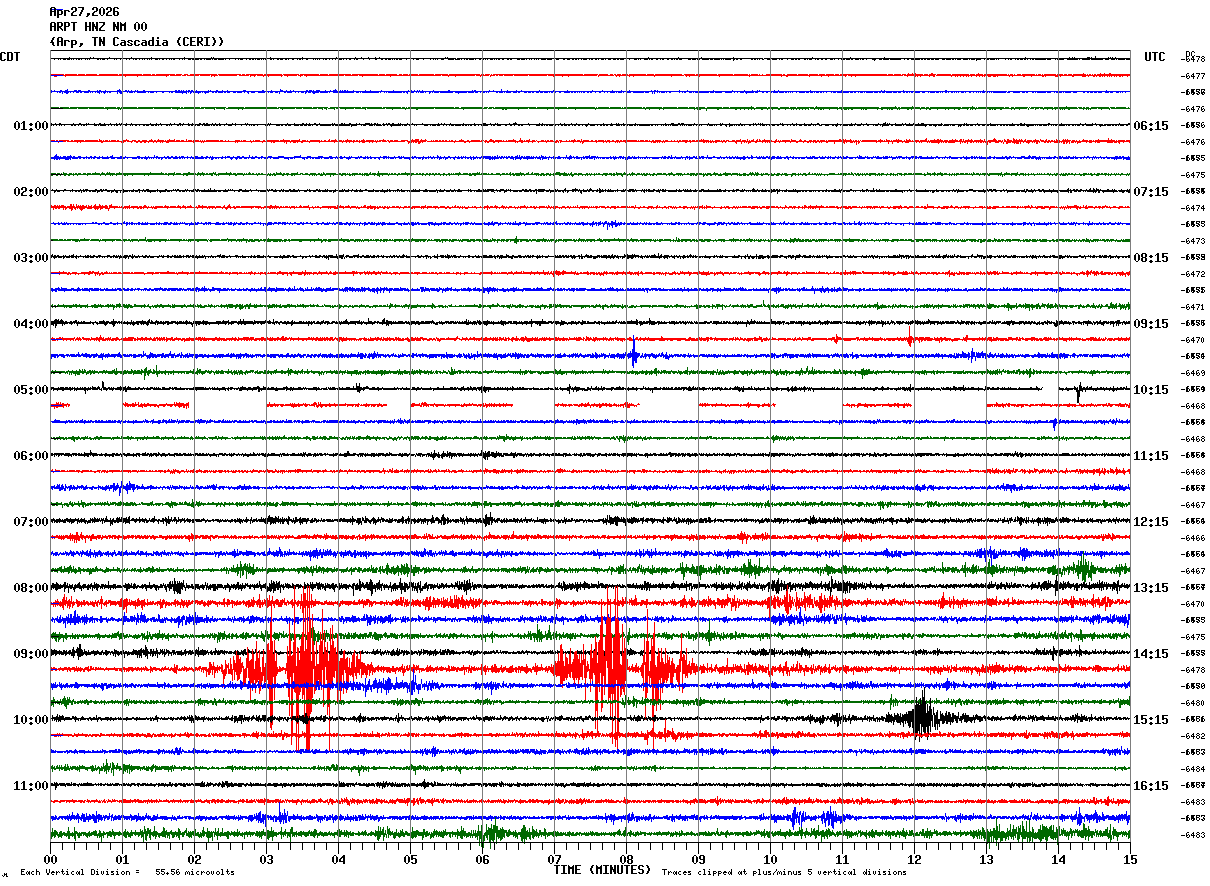Select the 02:00 CDT row label
The height and width of the screenshot is (886, 1210).
point(31,192)
